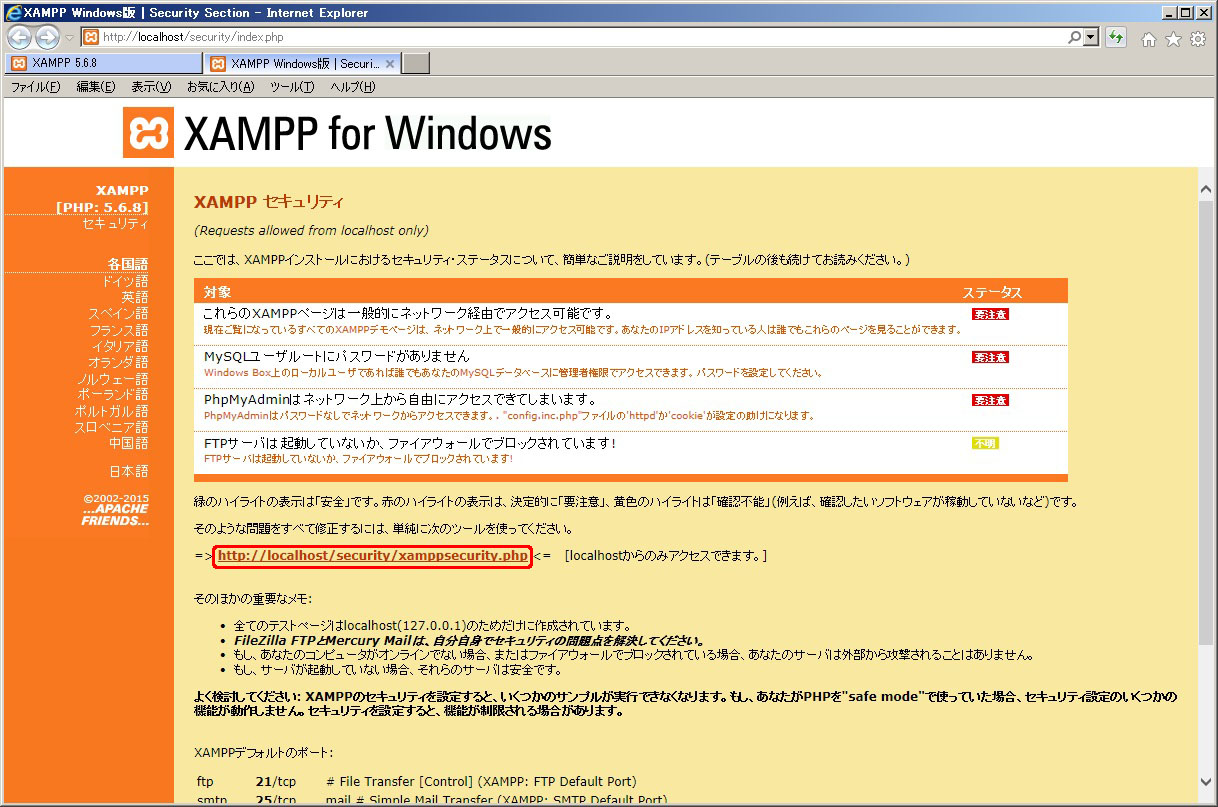Select 日本語 in the language sidebar

(128, 471)
